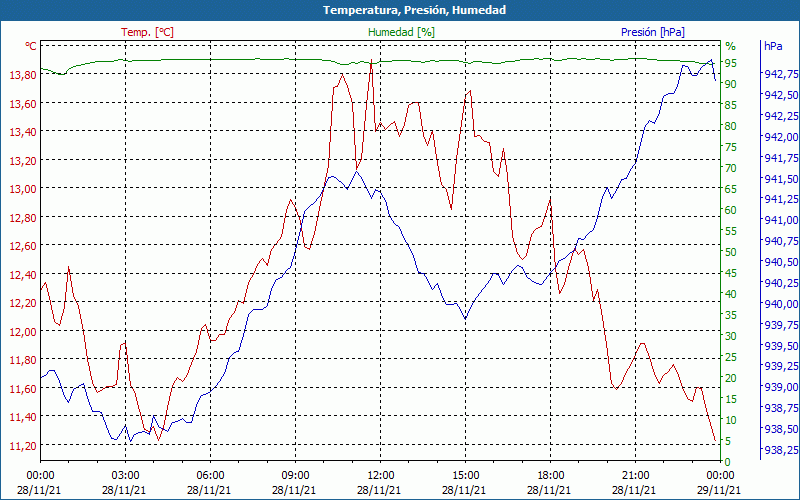Viewport: 800px width, 500px height.
Task: Click the '13,00' temperature axis value
Action: (23, 189)
